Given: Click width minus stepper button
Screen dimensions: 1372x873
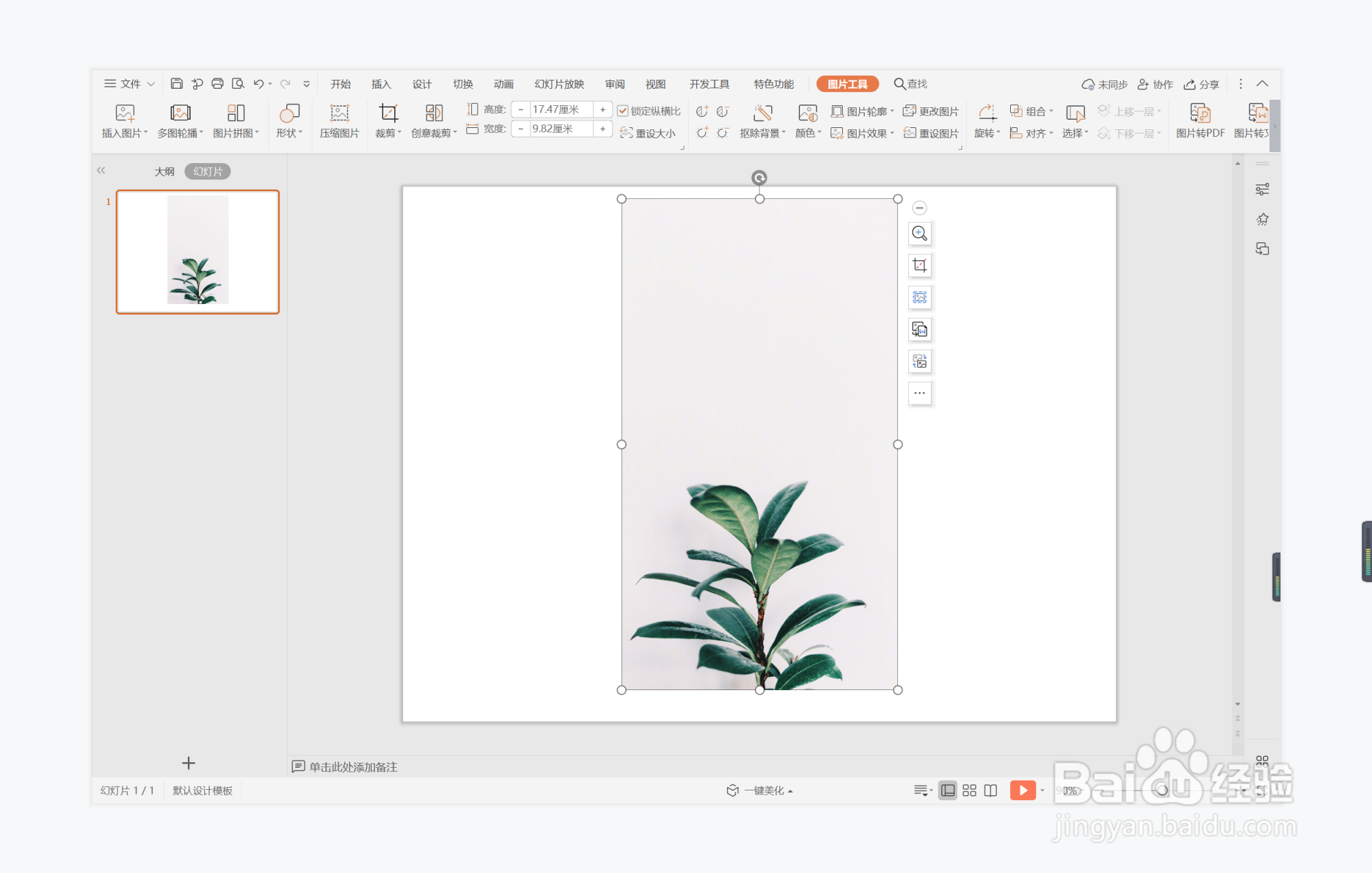Looking at the screenshot, I should tap(521, 129).
